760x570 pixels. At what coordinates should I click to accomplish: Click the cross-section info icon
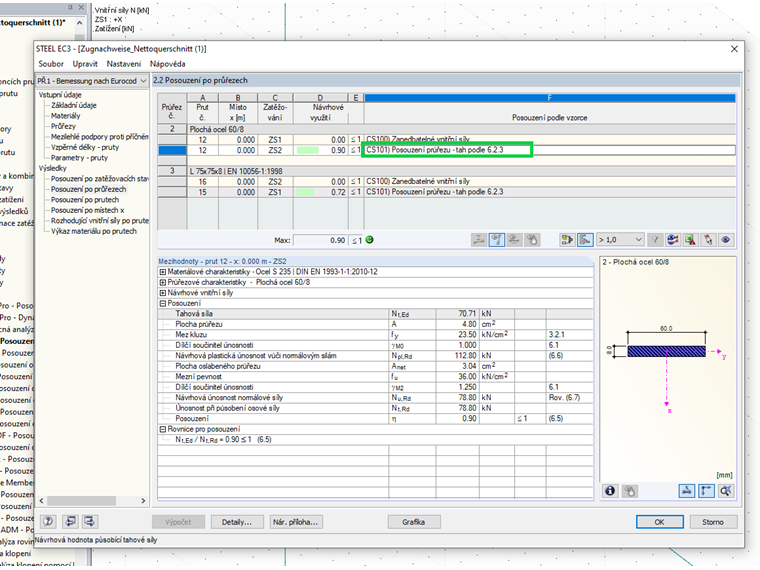coord(610,491)
